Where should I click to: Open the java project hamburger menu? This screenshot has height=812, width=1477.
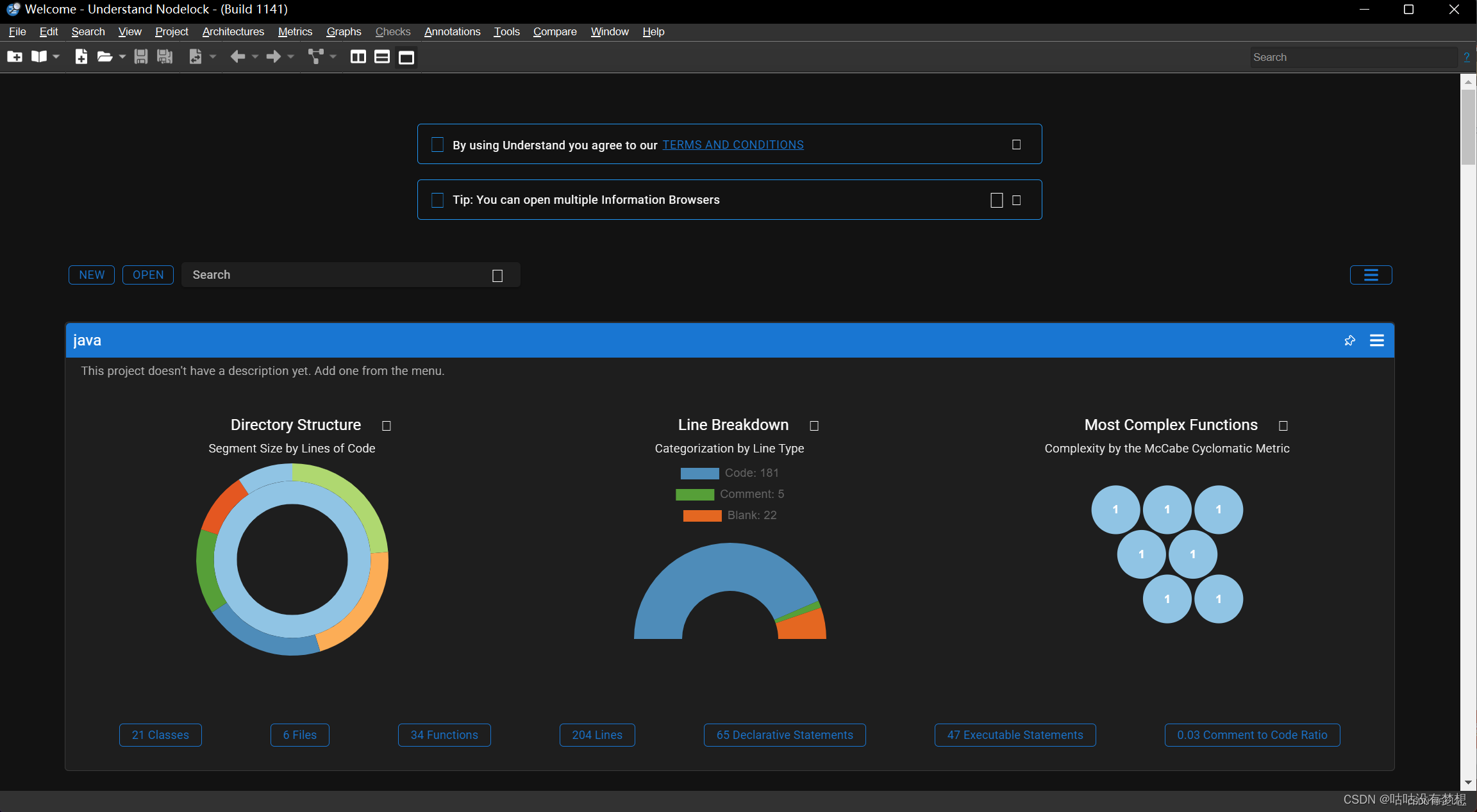[x=1376, y=340]
